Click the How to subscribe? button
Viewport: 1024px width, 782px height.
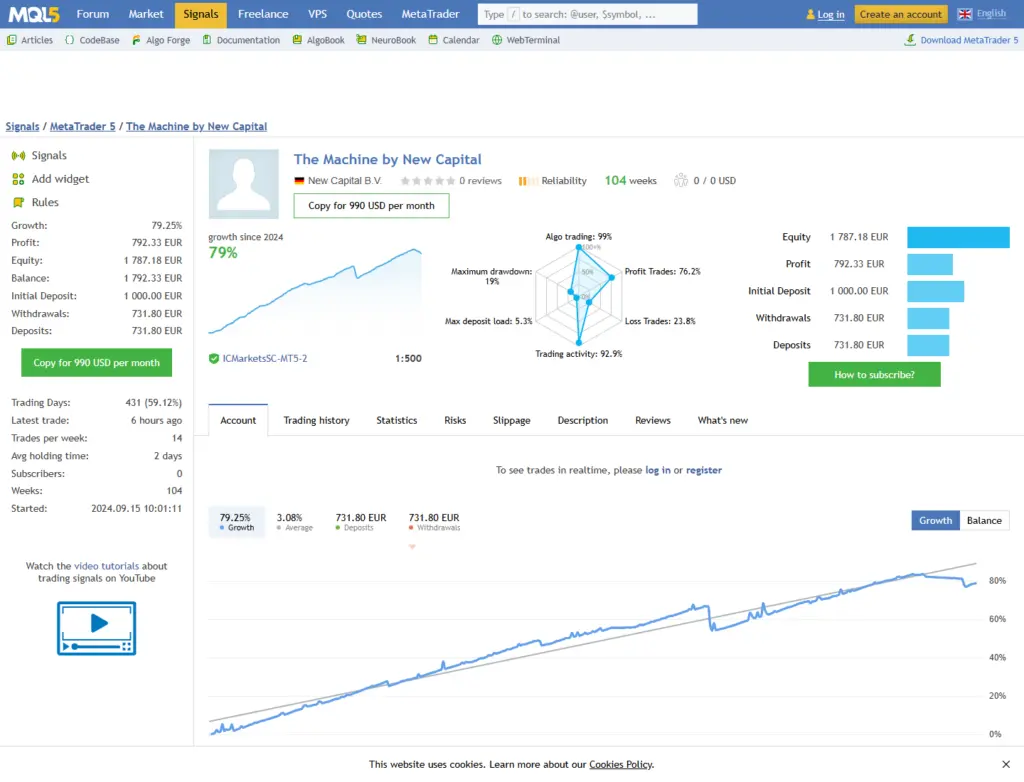pos(874,374)
